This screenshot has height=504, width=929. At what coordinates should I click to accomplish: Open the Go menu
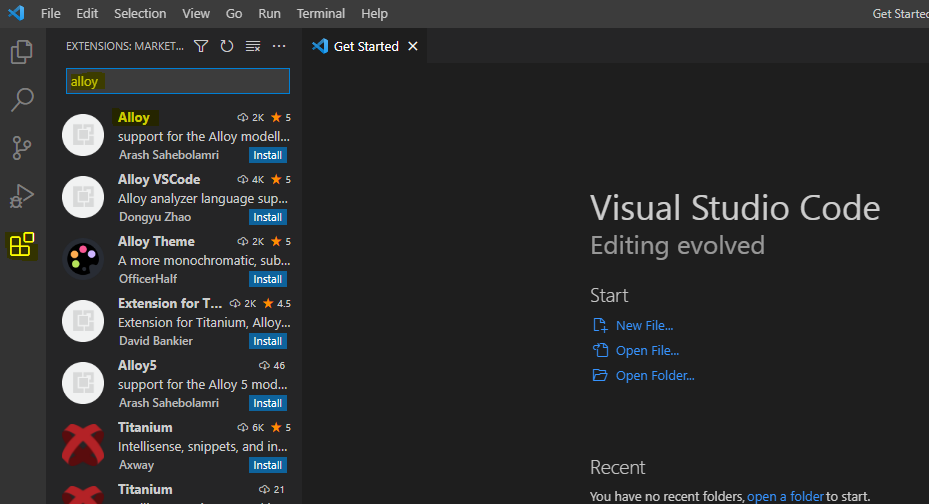point(233,13)
